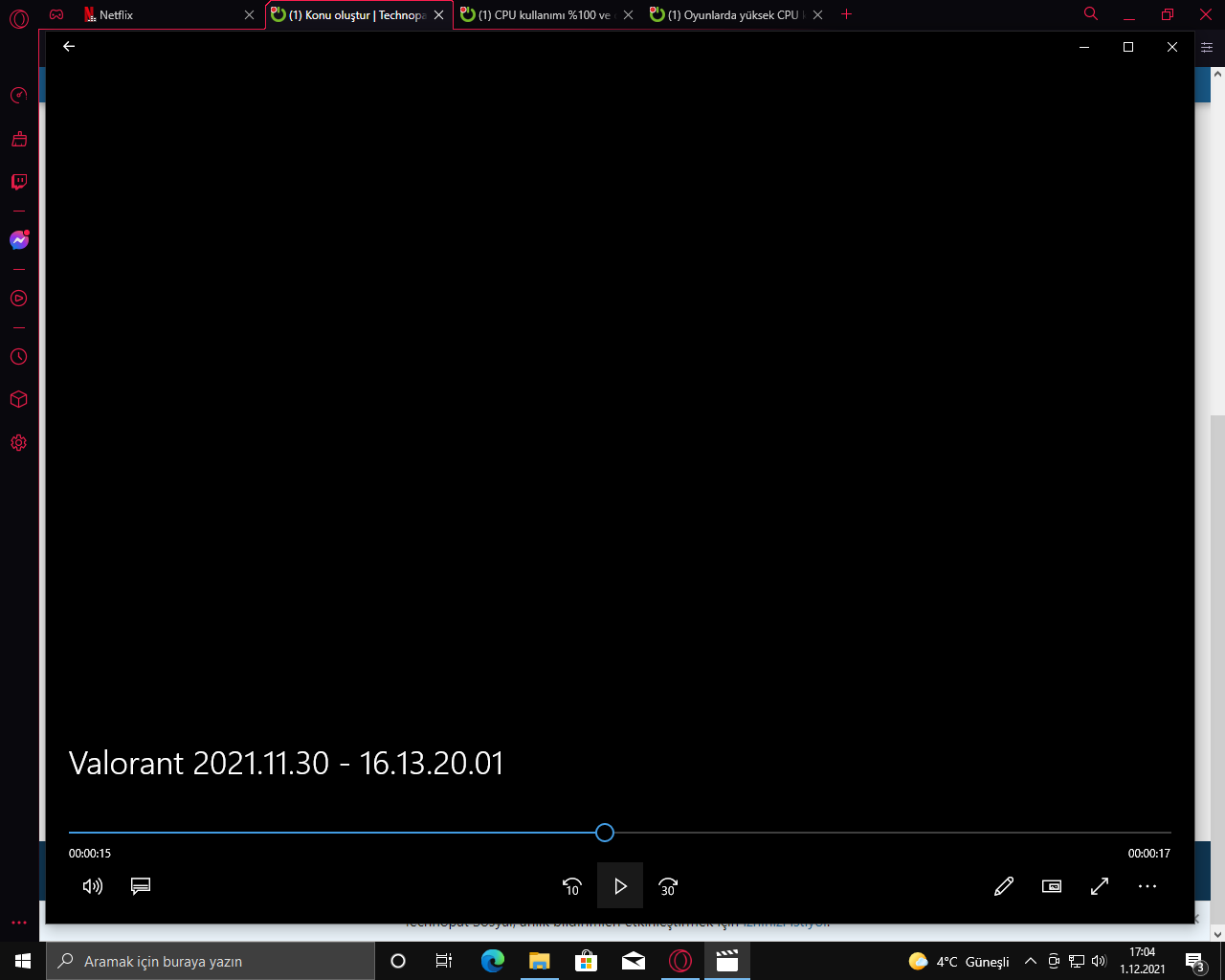The width and height of the screenshot is (1225, 980).
Task: Launch Microsoft Edge from taskbar
Action: 492,961
